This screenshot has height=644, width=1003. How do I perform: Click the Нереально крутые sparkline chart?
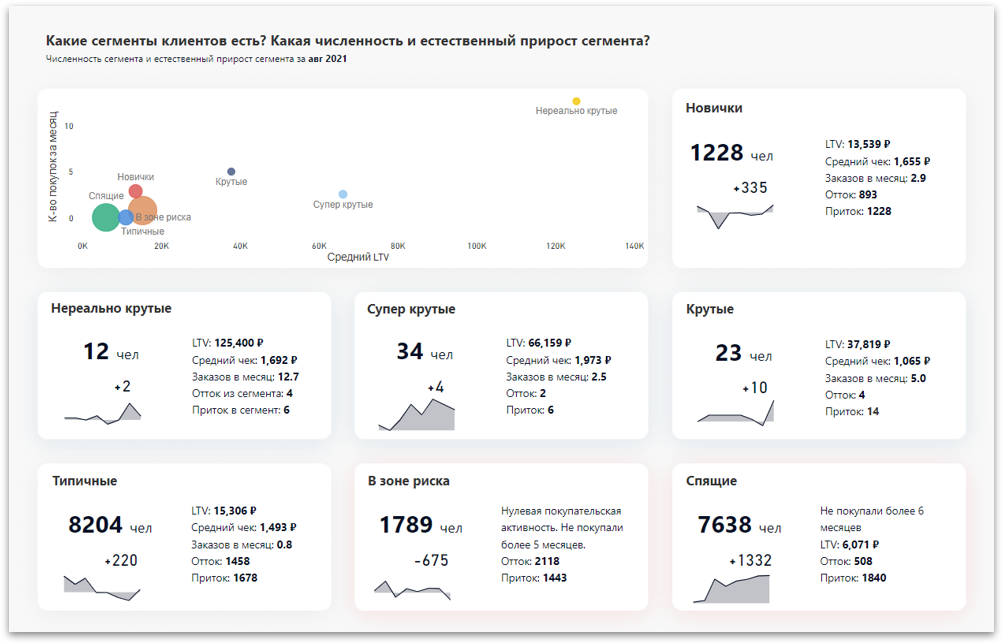(102, 413)
